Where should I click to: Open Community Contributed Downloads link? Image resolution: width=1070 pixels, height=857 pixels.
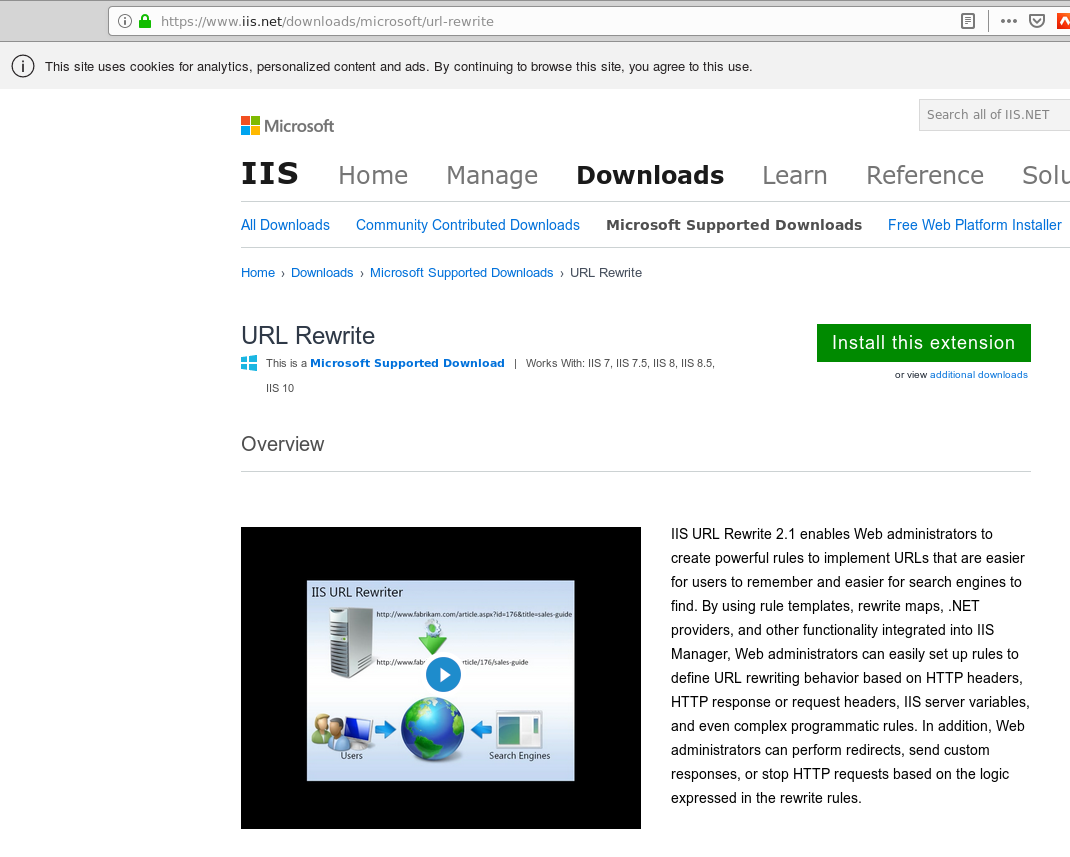point(467,225)
